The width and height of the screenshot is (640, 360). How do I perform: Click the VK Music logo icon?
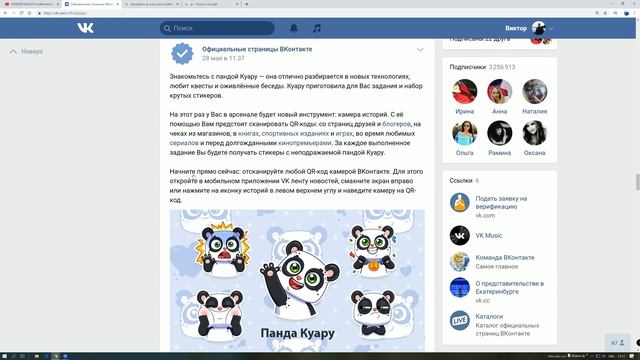coord(460,236)
